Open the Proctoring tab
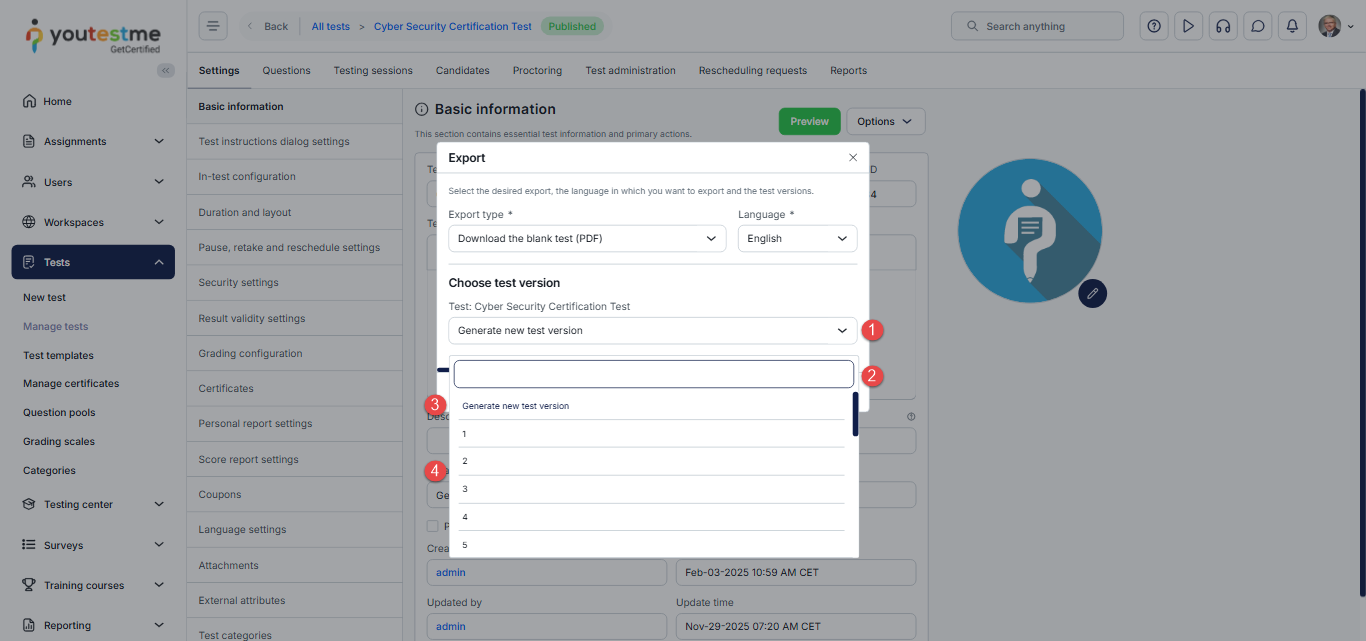1366x641 pixels. click(537, 71)
